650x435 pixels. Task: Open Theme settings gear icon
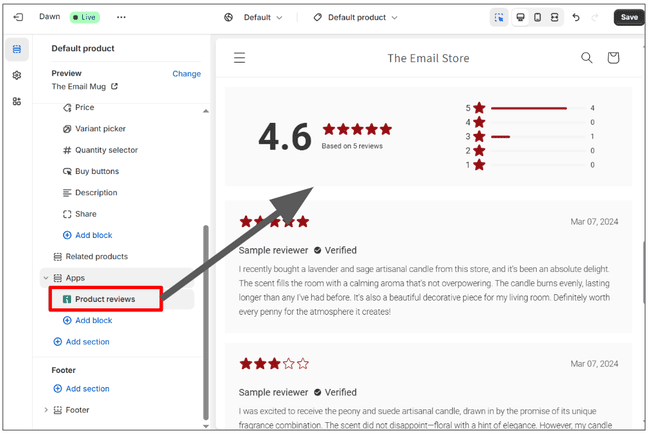click(x=17, y=76)
